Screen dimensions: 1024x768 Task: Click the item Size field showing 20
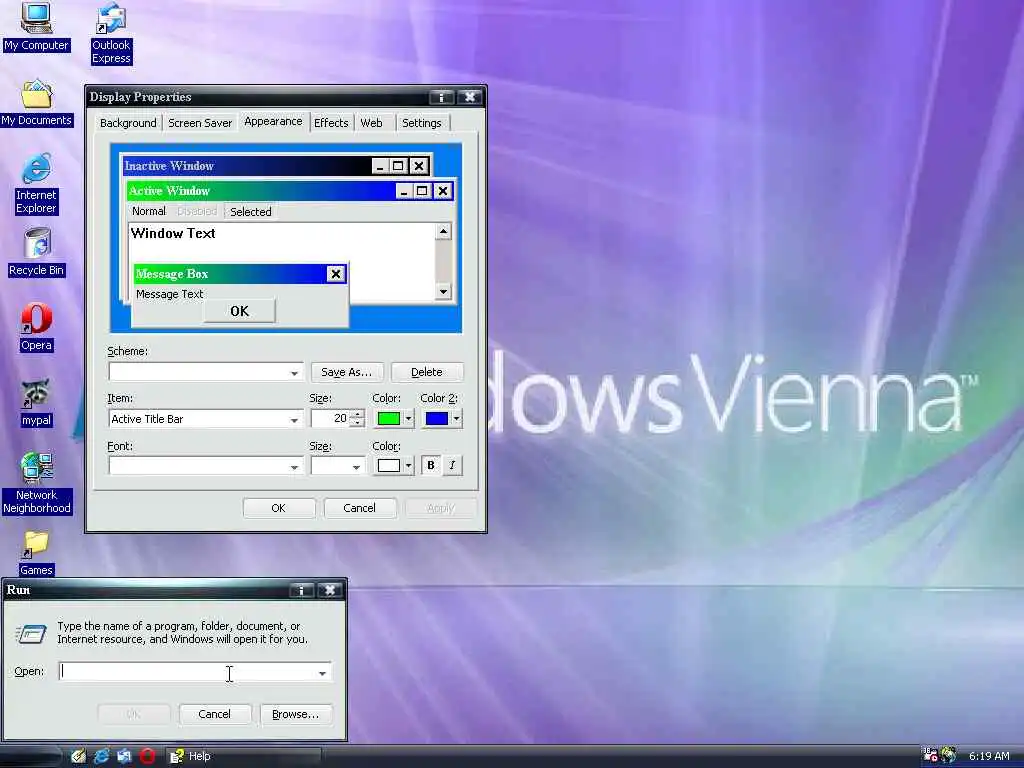click(x=331, y=419)
